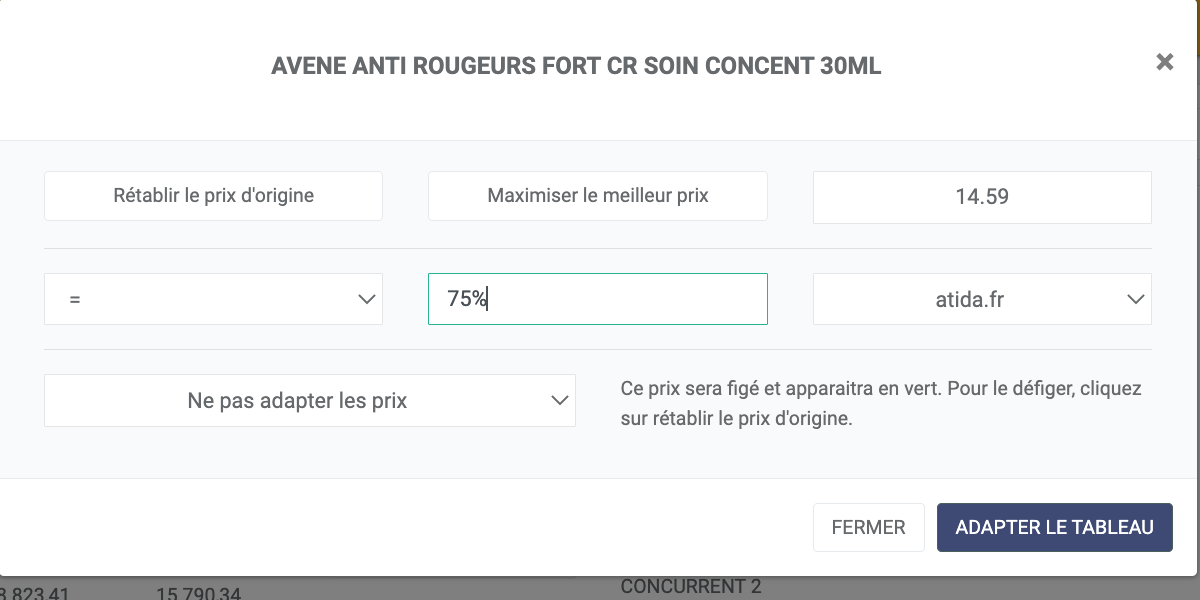Open the 'Ne pas adapter les prix' dropdown

(x=309, y=400)
